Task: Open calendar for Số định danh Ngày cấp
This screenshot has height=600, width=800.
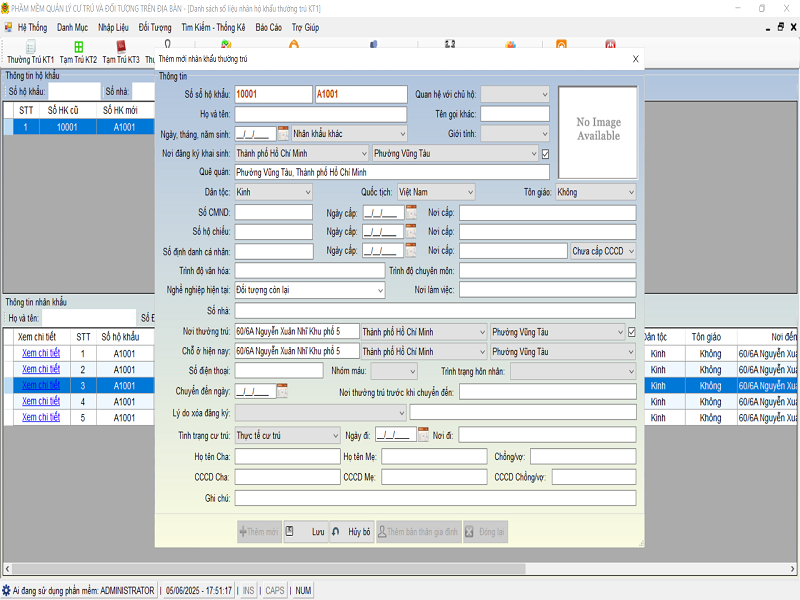Action: coord(411,251)
